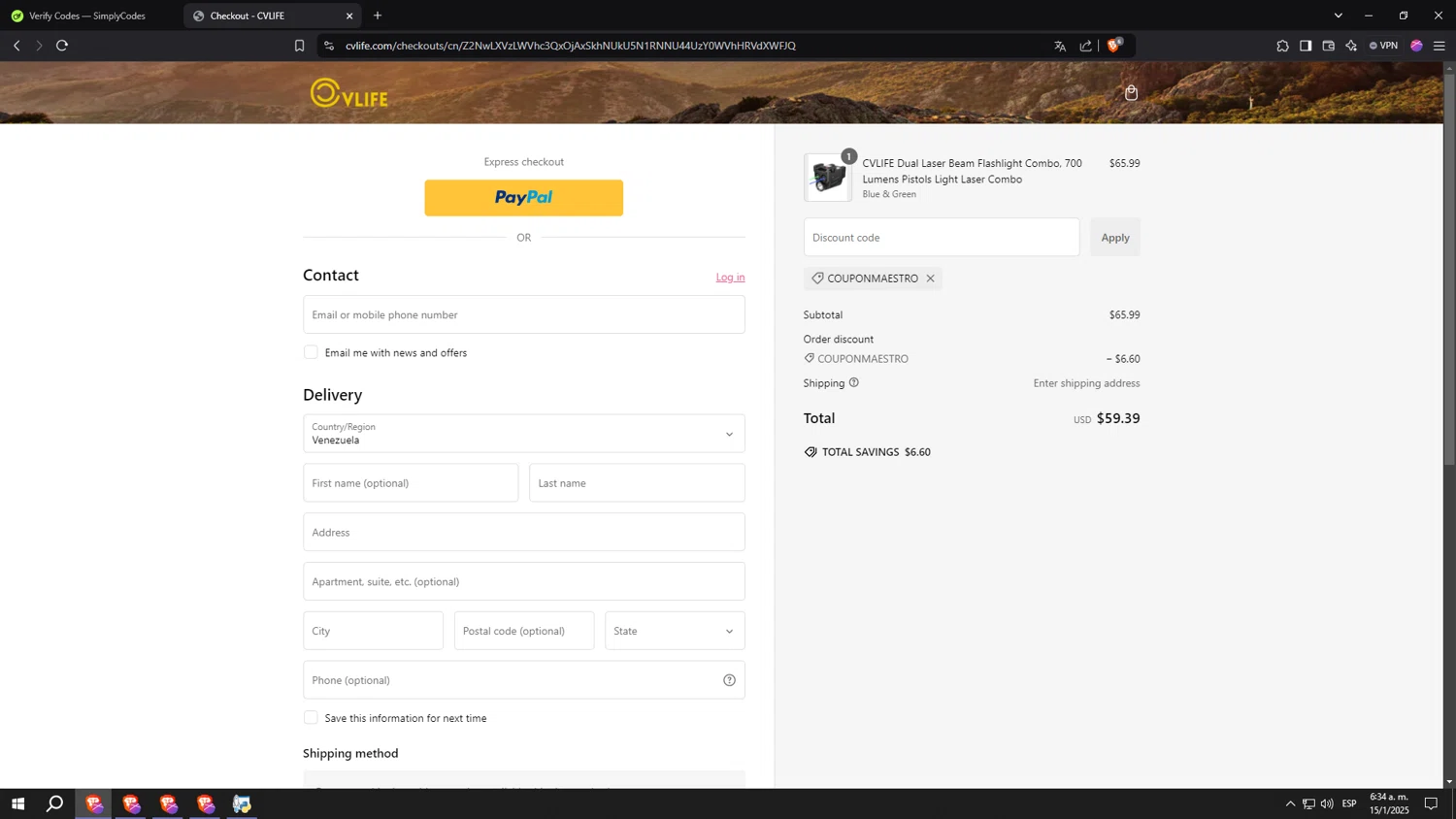Click the translate page icon
The image size is (1456, 819).
(x=1060, y=46)
